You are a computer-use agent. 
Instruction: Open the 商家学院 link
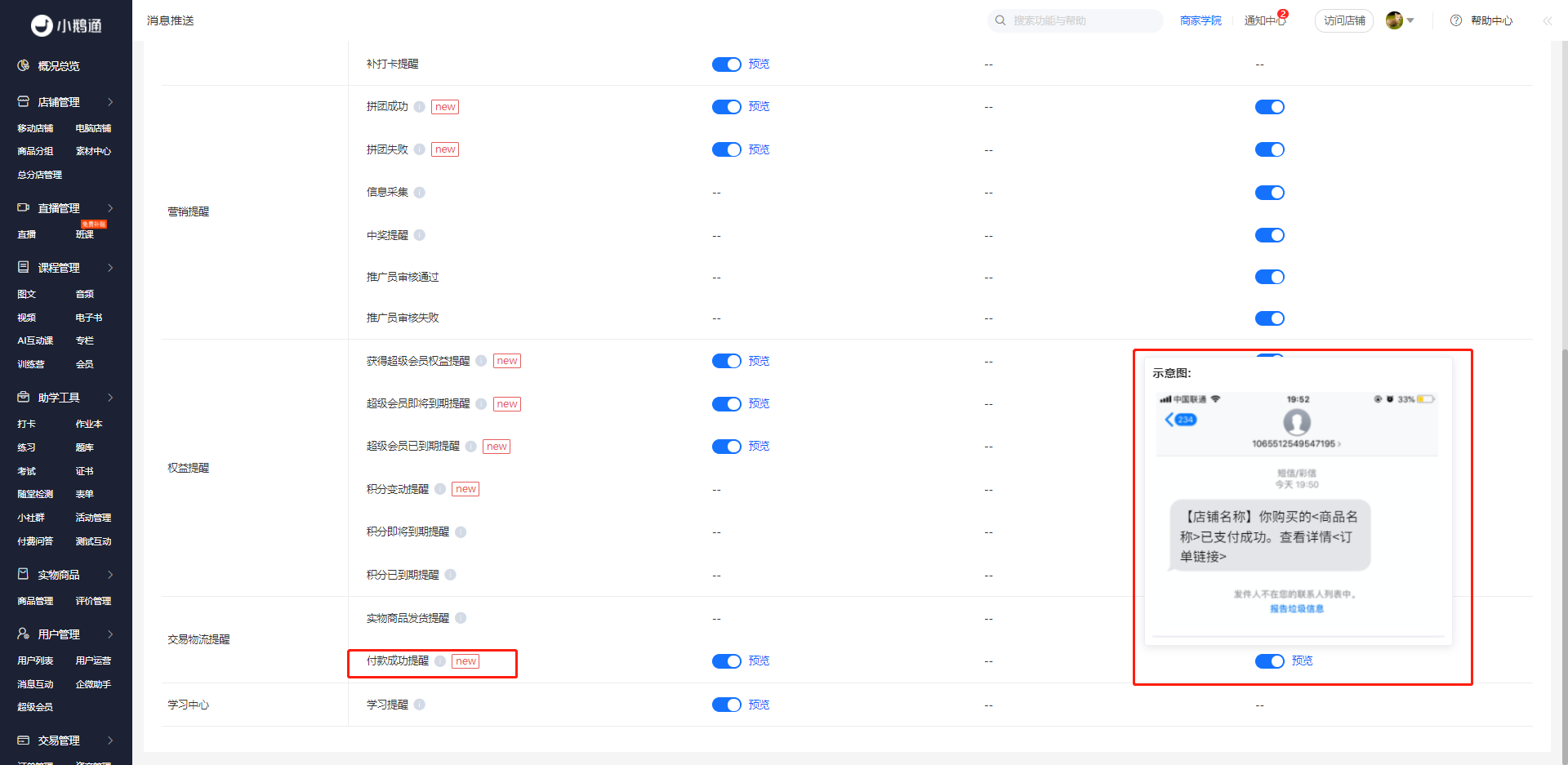tap(1200, 20)
